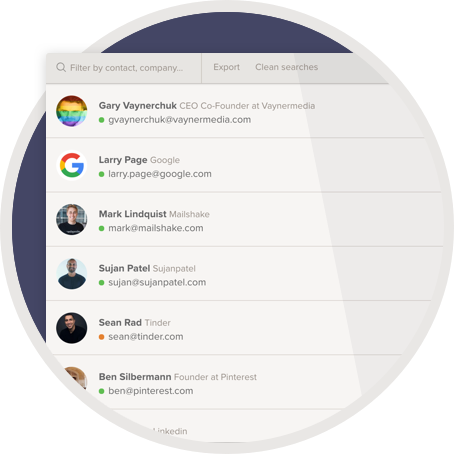This screenshot has height=454, width=454.
Task: Click the name Gary Vaynerchuk
Action: 137,106
